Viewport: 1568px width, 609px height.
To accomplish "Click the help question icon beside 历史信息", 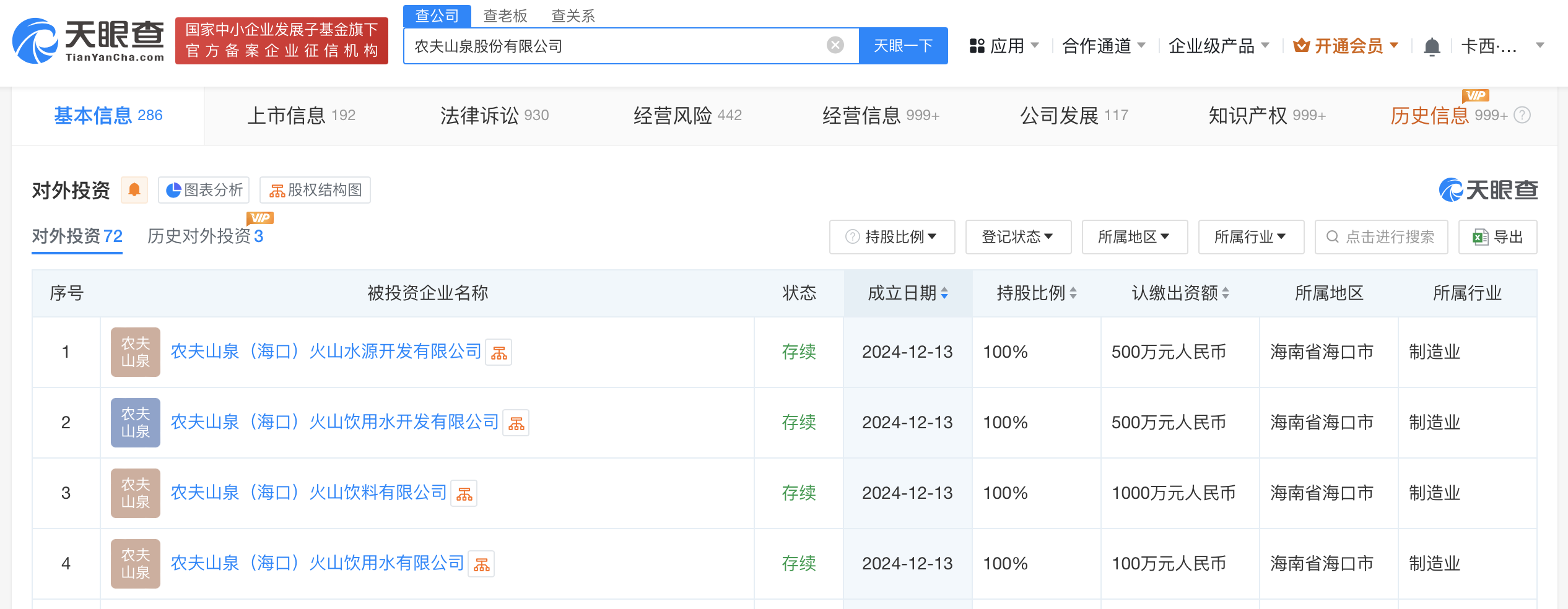I will 1522,115.
